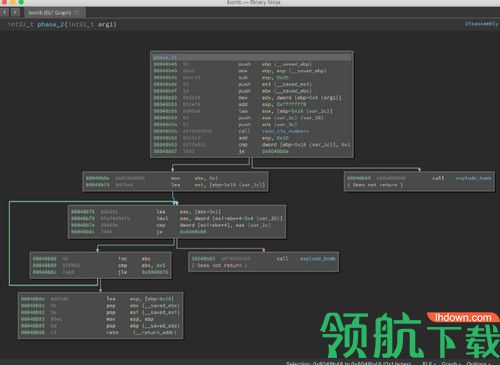The height and width of the screenshot is (365, 500).
Task: Select sub esp, 0x20 instruction line
Action: point(252,77)
